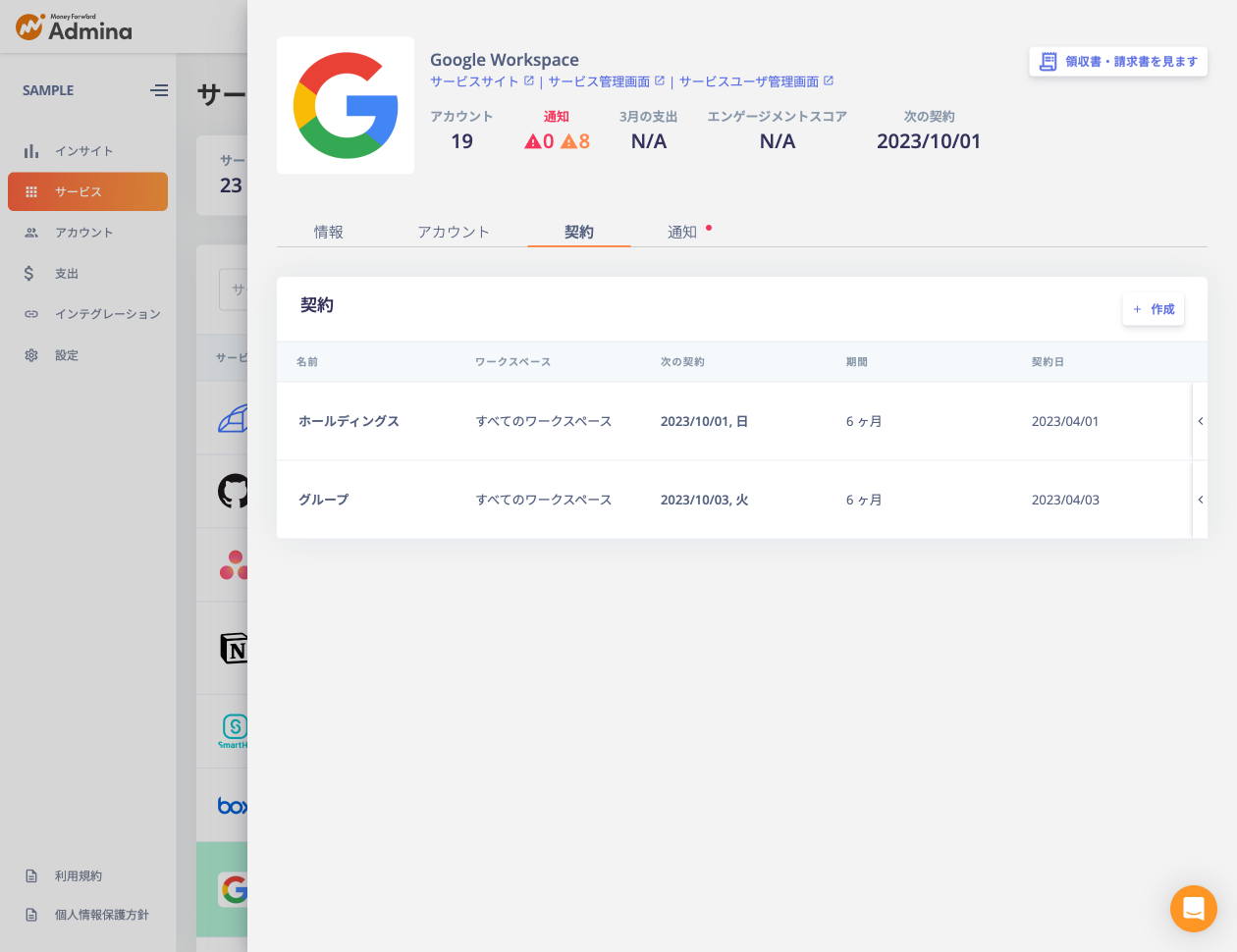The height and width of the screenshot is (952, 1237).
Task: Click external link icon next to サービス管理画面
Action: tap(660, 80)
